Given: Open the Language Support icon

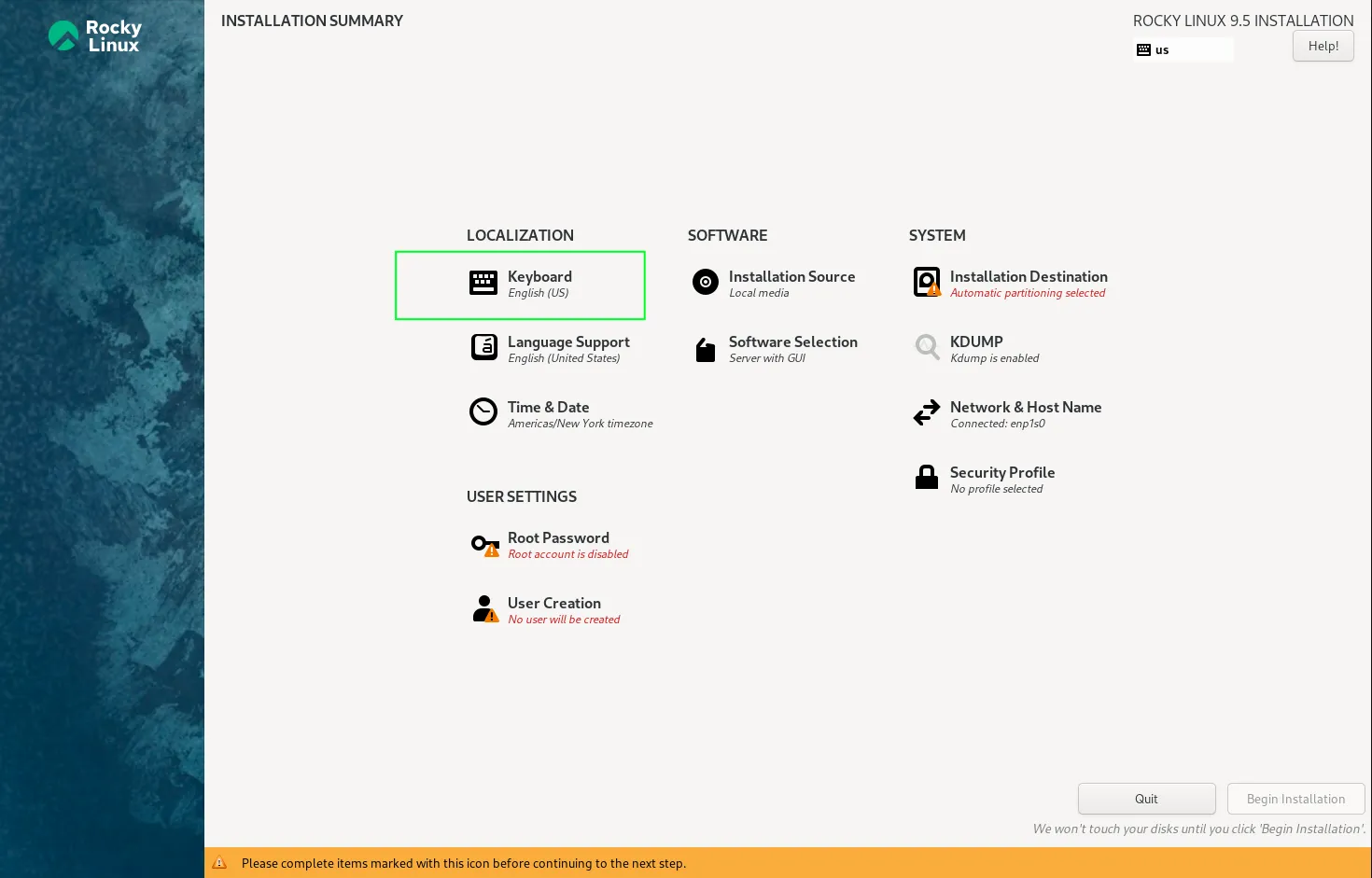Looking at the screenshot, I should [483, 347].
